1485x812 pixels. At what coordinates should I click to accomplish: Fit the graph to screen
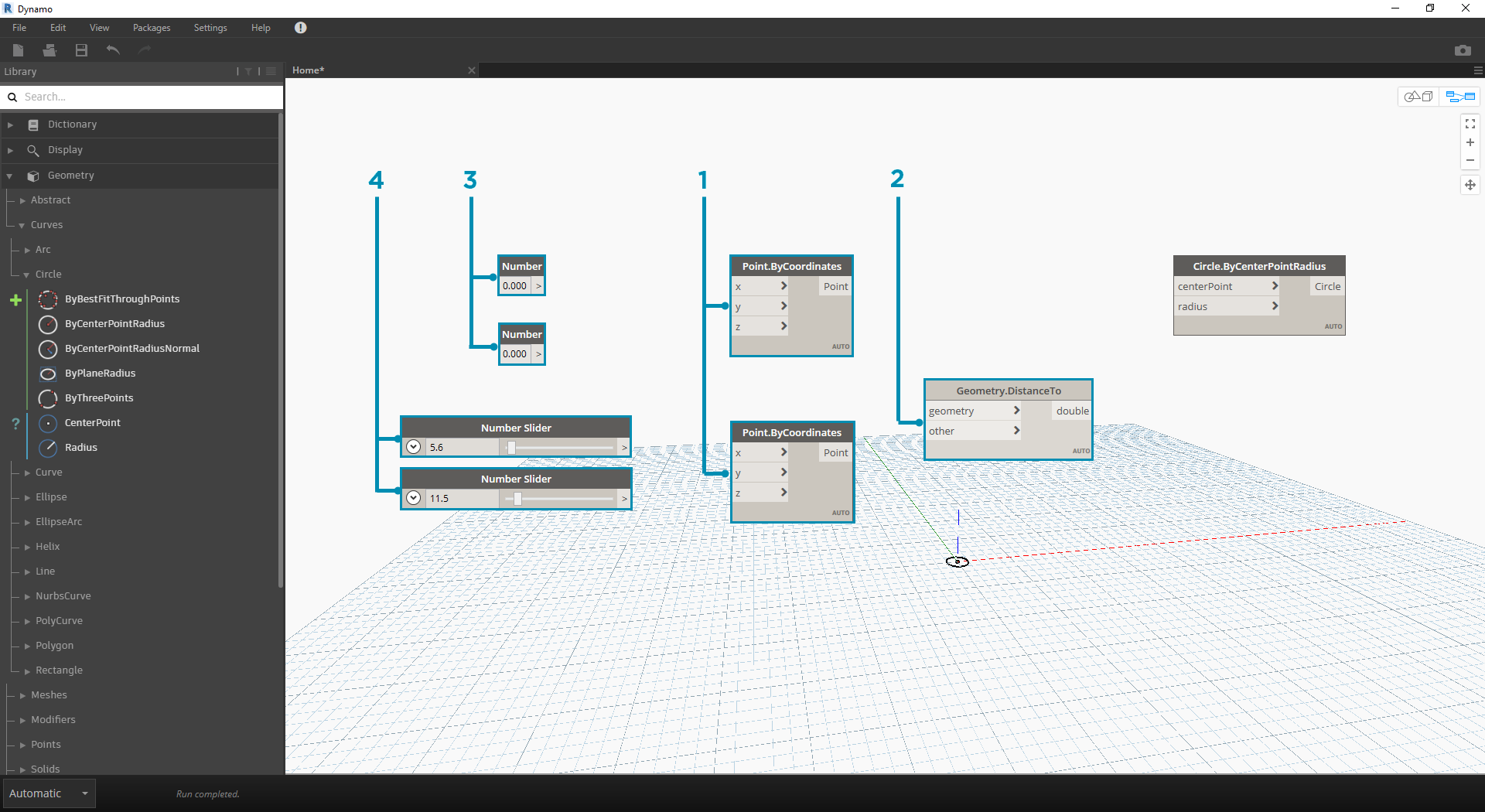coord(1470,124)
